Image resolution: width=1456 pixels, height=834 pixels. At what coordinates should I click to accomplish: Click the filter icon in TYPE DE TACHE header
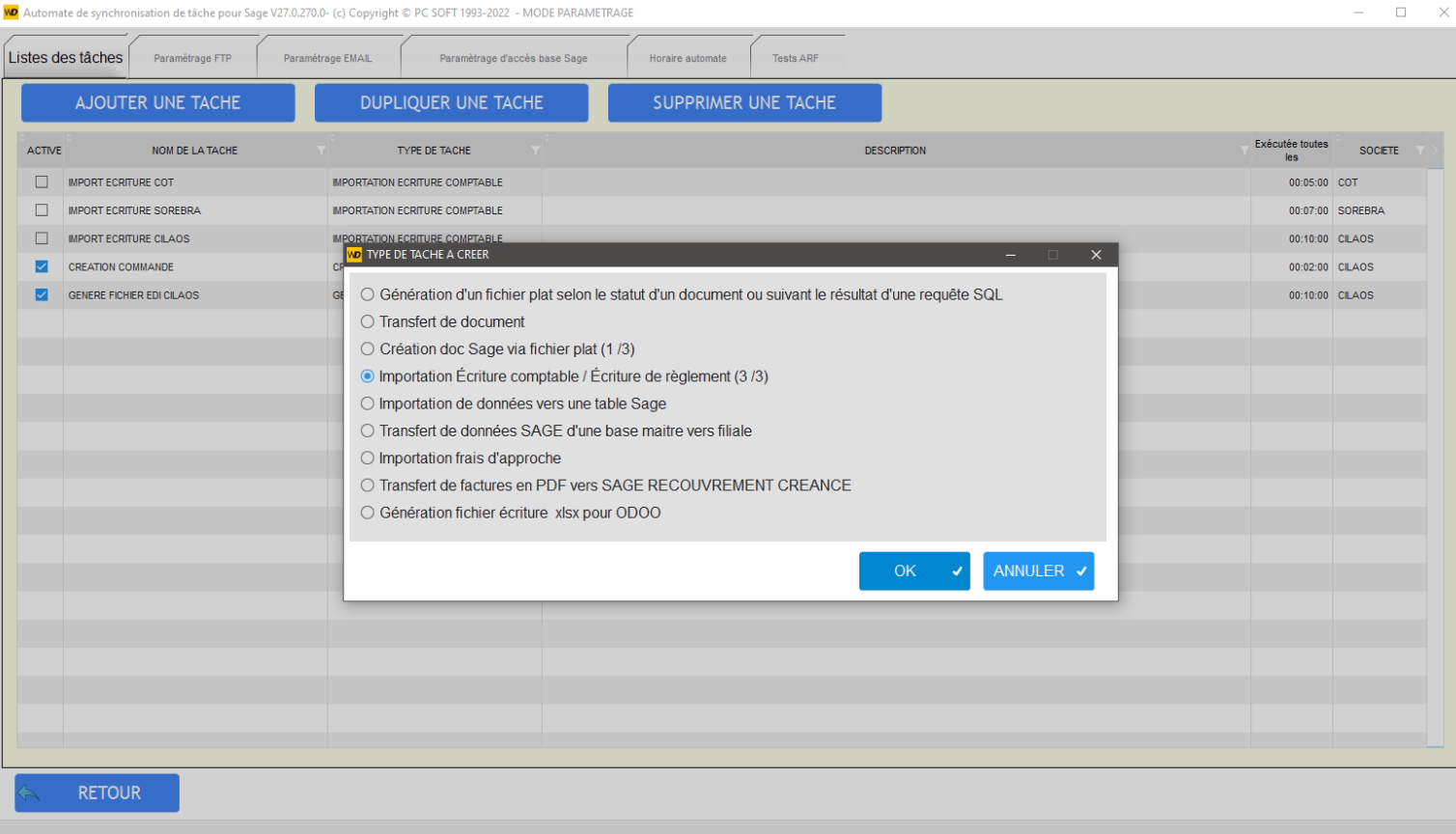[535, 151]
